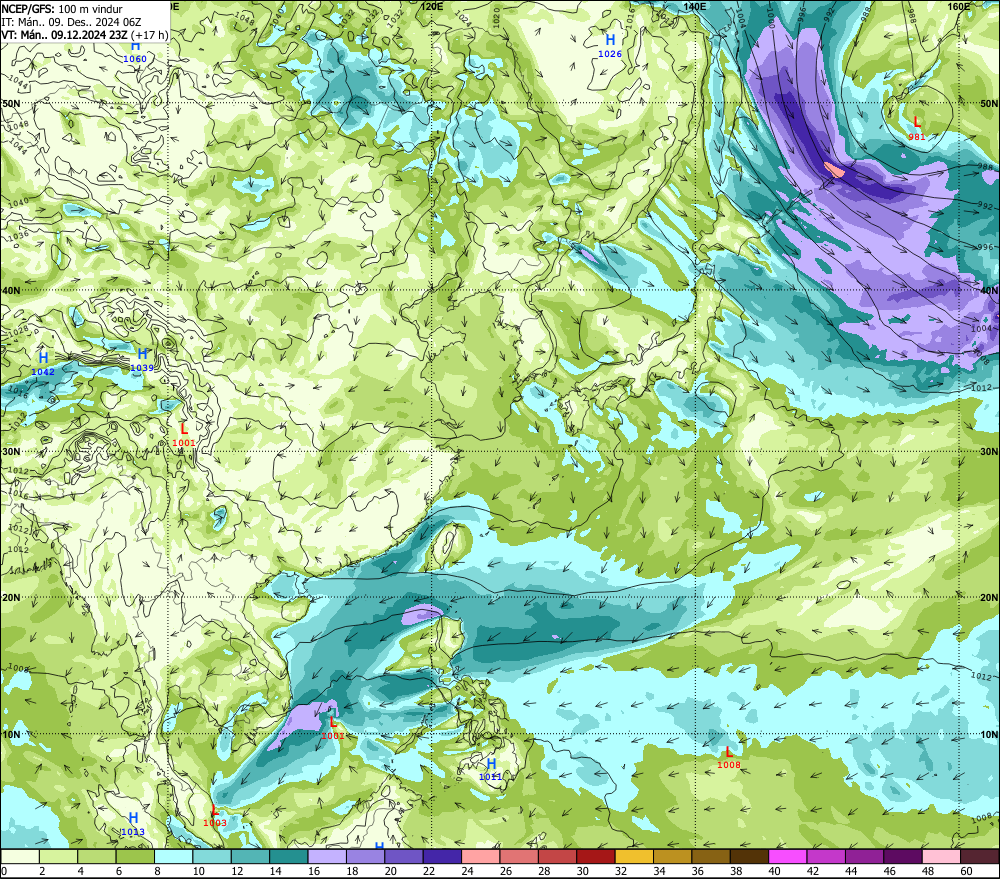Click the 20N label on right edge
The height and width of the screenshot is (879, 1000).
989,598
